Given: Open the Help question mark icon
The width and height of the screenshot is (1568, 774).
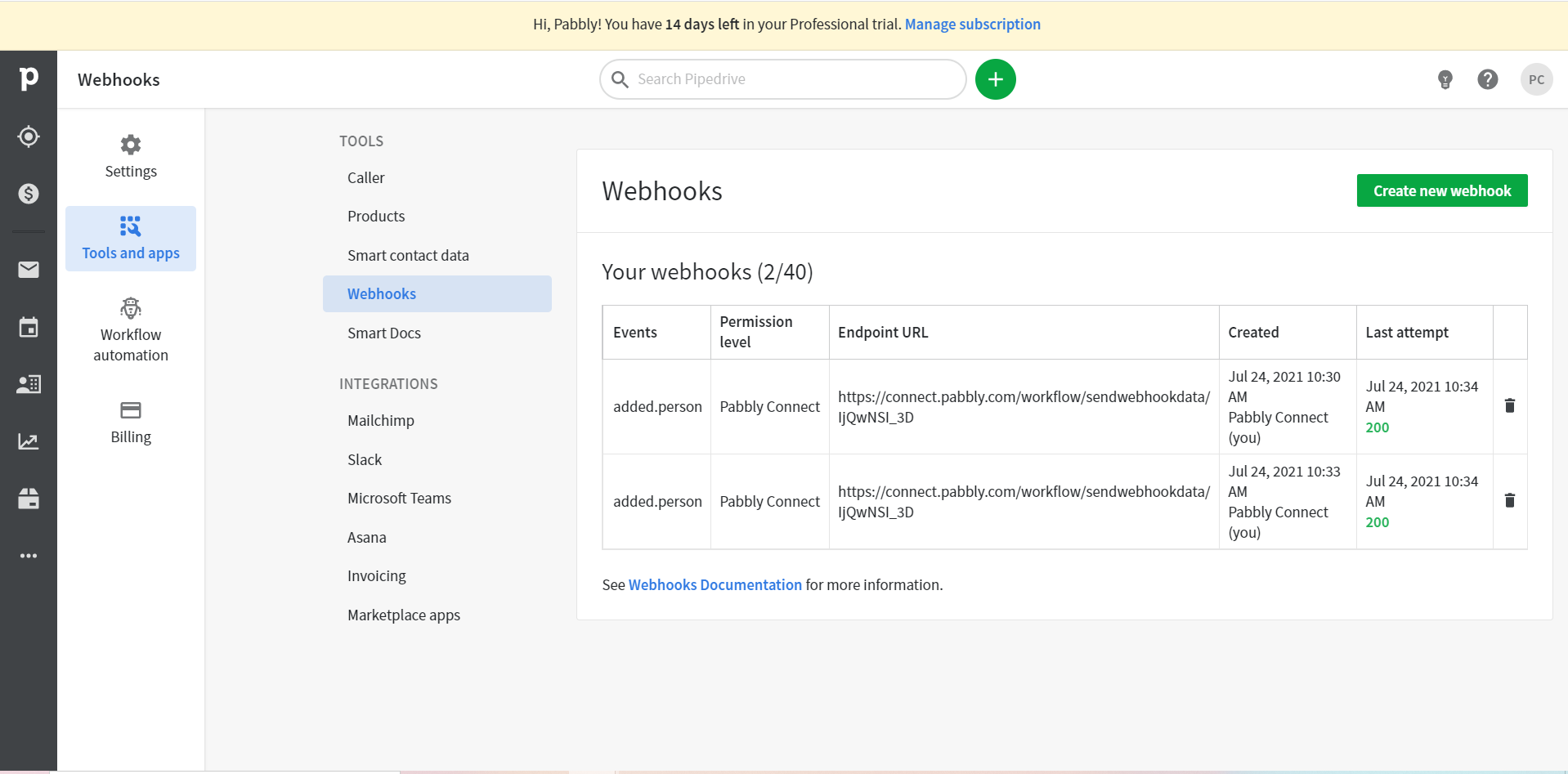Looking at the screenshot, I should (1488, 79).
